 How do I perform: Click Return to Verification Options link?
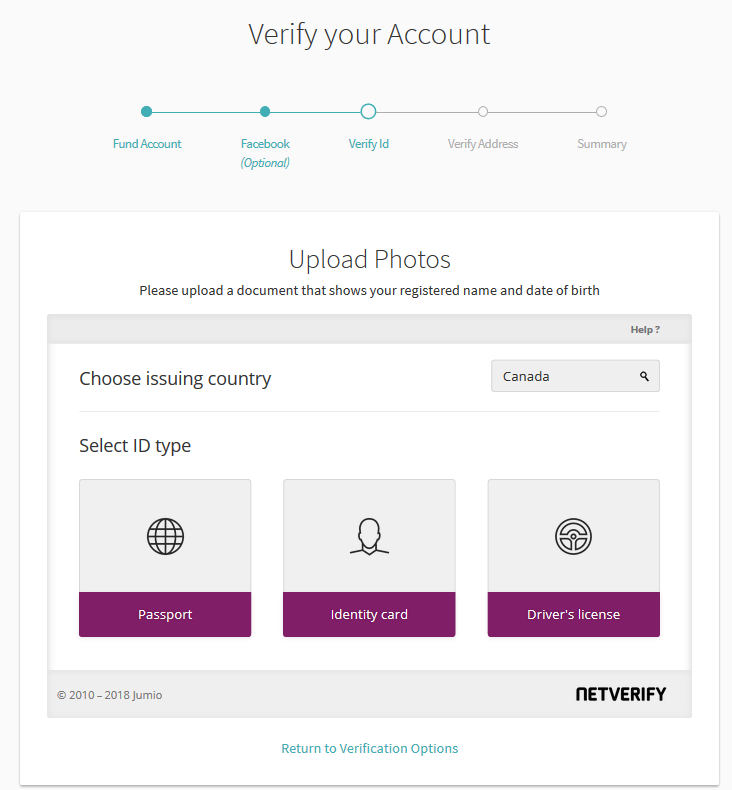click(370, 749)
